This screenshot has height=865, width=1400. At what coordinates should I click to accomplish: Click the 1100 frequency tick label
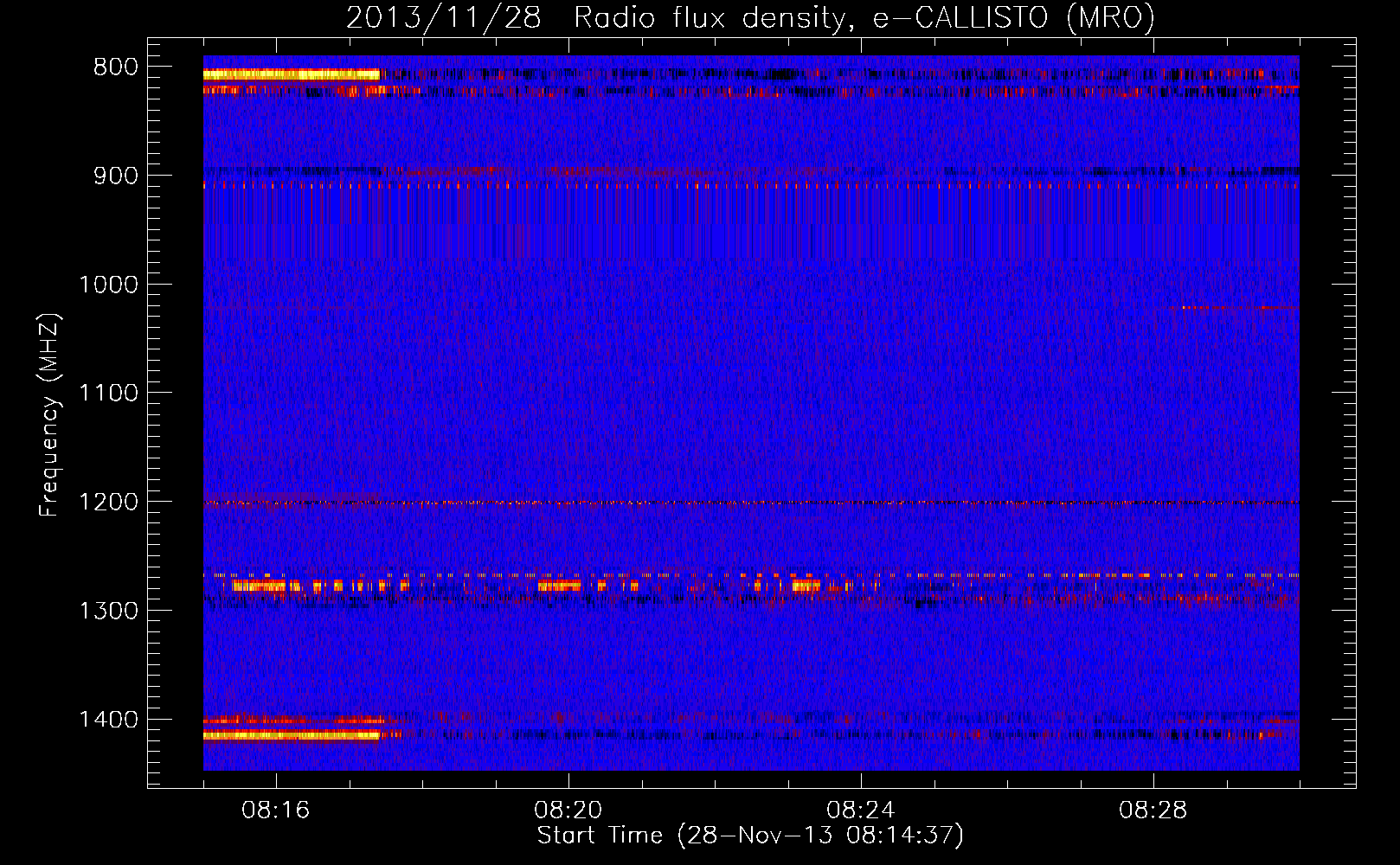coord(109,394)
